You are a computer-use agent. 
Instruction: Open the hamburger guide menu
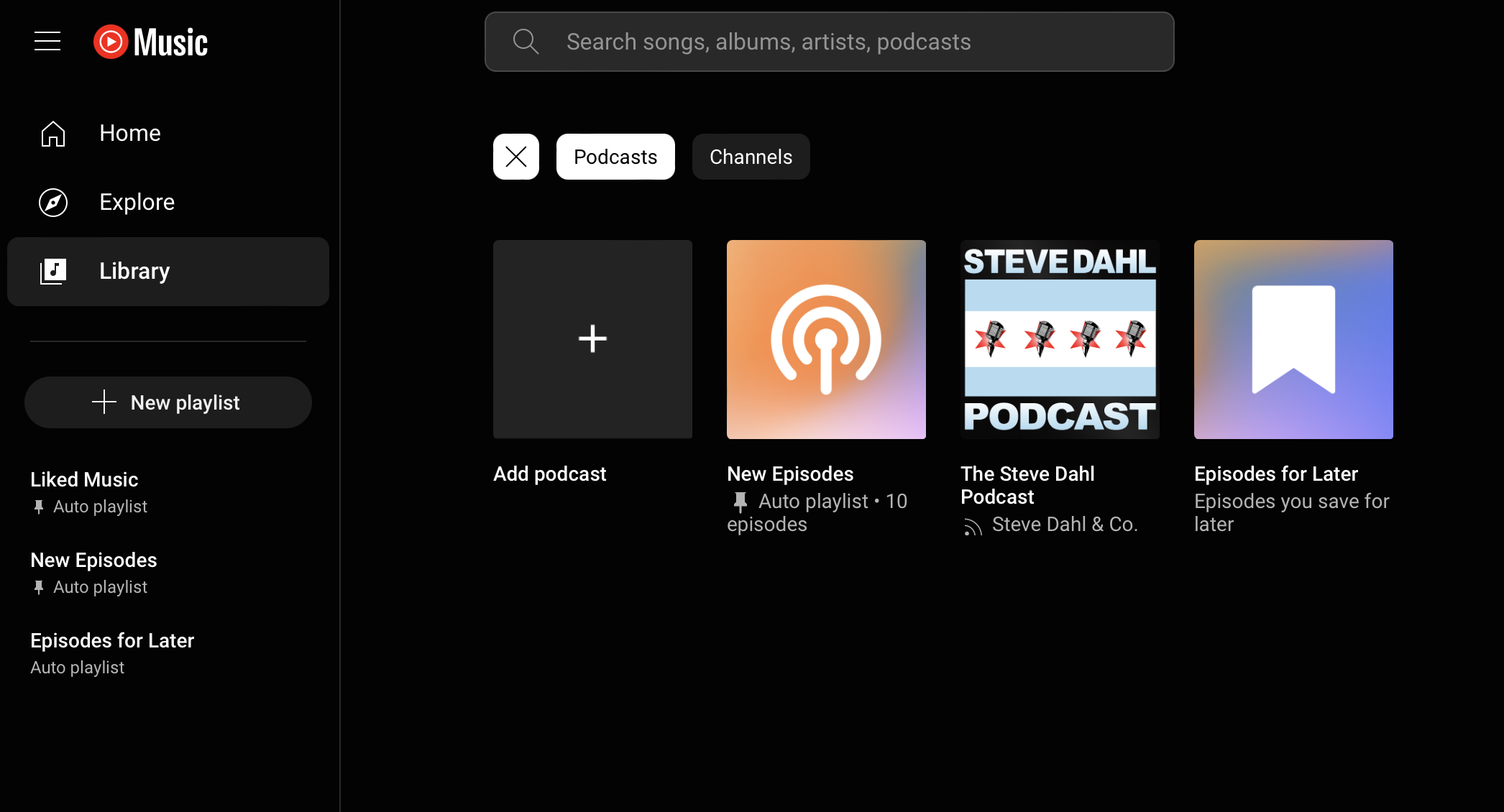47,42
